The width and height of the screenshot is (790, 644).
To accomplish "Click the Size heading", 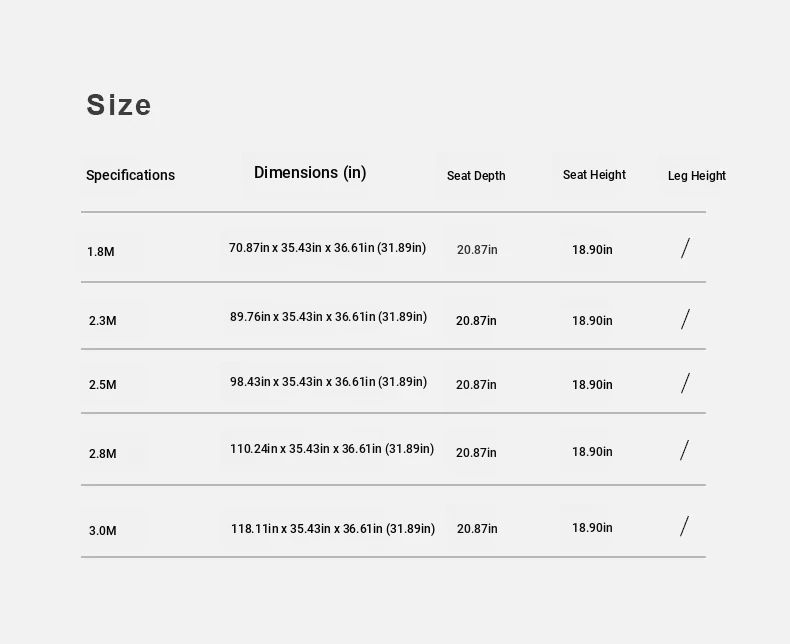I will point(119,105).
